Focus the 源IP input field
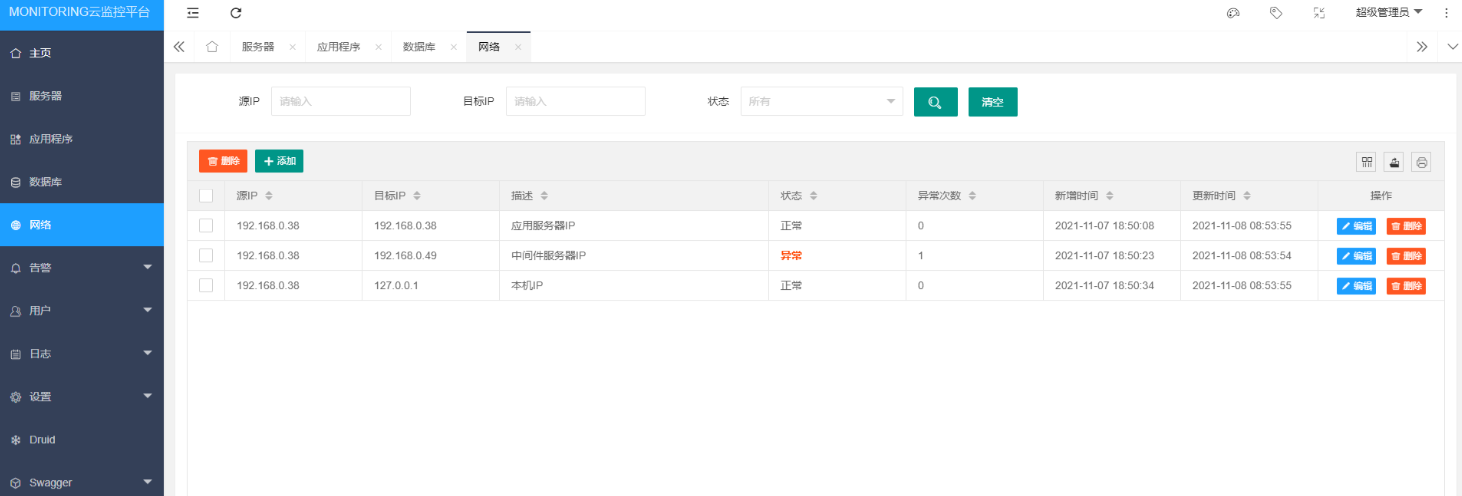Screen dimensions: 1462x496 (x=341, y=102)
